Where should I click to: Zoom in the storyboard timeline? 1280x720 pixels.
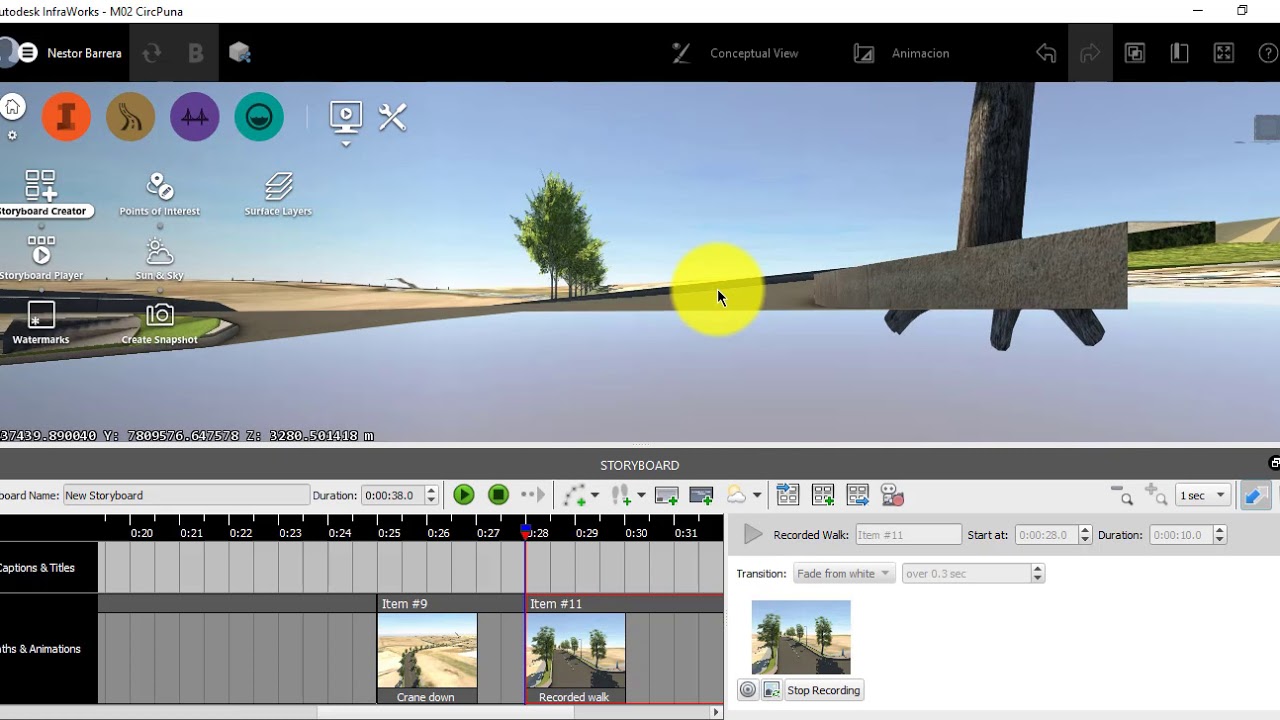[1156, 495]
